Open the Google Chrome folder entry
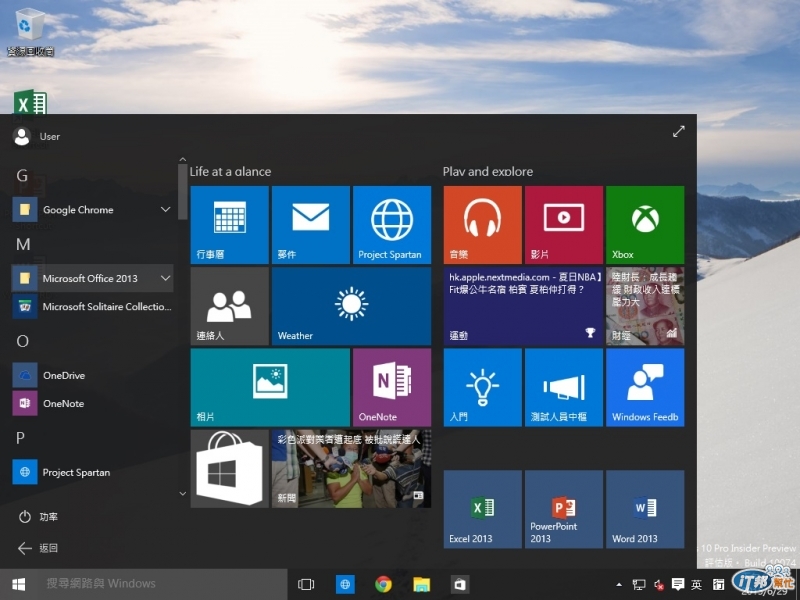The height and width of the screenshot is (600, 800). [x=92, y=210]
